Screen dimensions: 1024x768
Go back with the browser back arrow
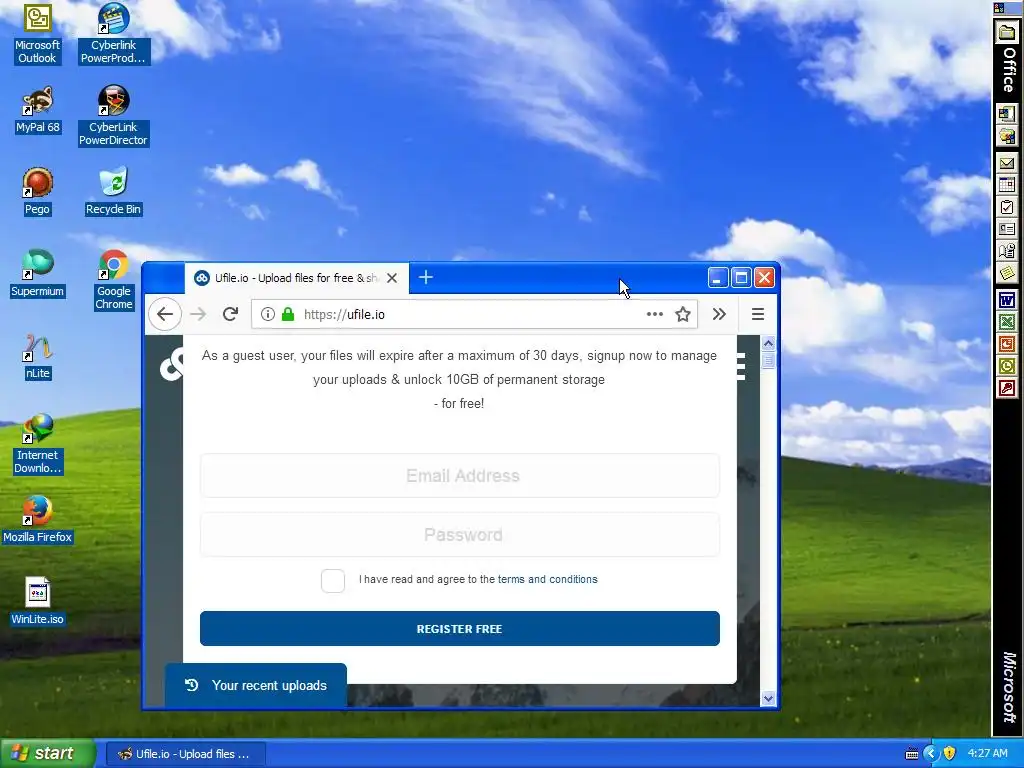coord(165,314)
